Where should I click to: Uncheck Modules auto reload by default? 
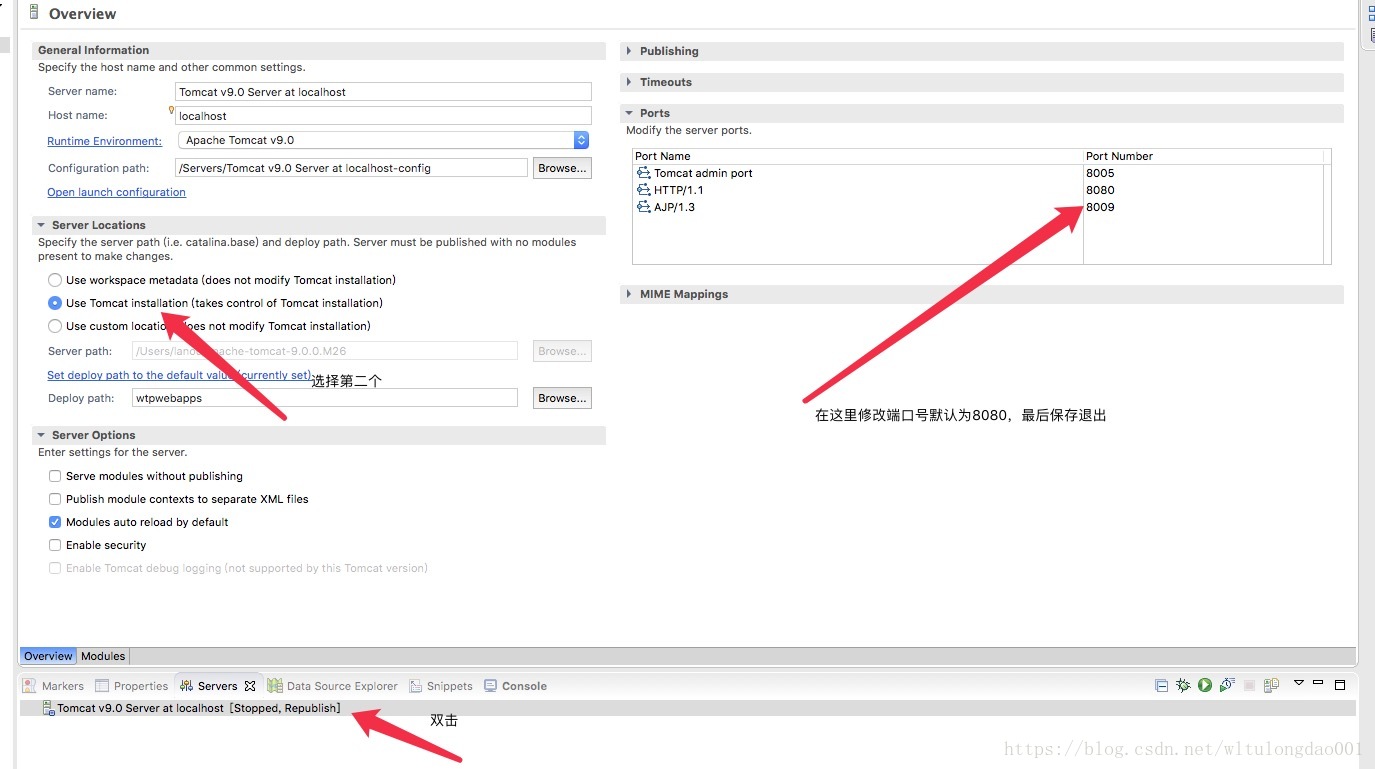click(x=55, y=522)
